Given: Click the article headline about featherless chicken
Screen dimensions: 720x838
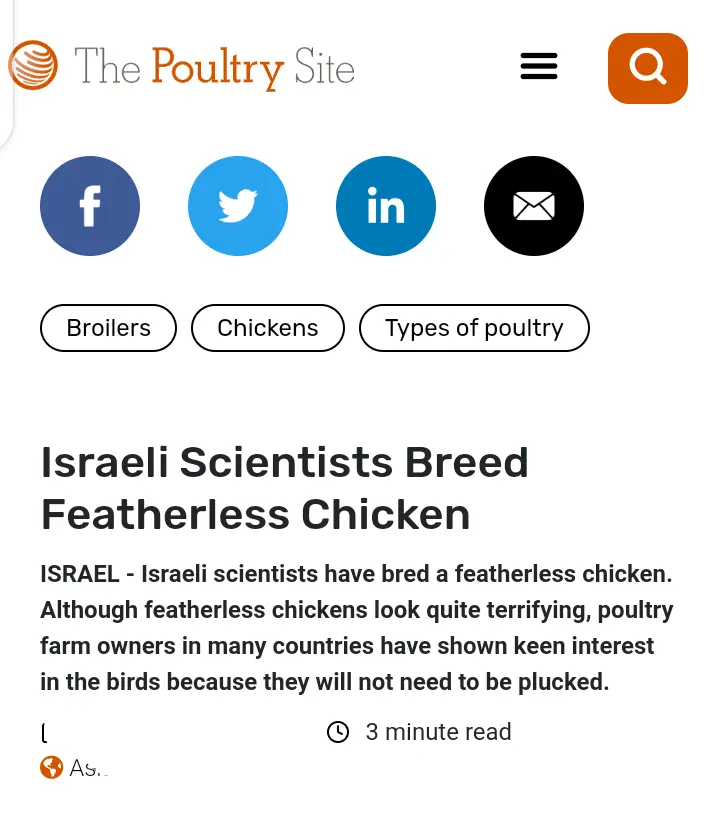Looking at the screenshot, I should click(284, 488).
